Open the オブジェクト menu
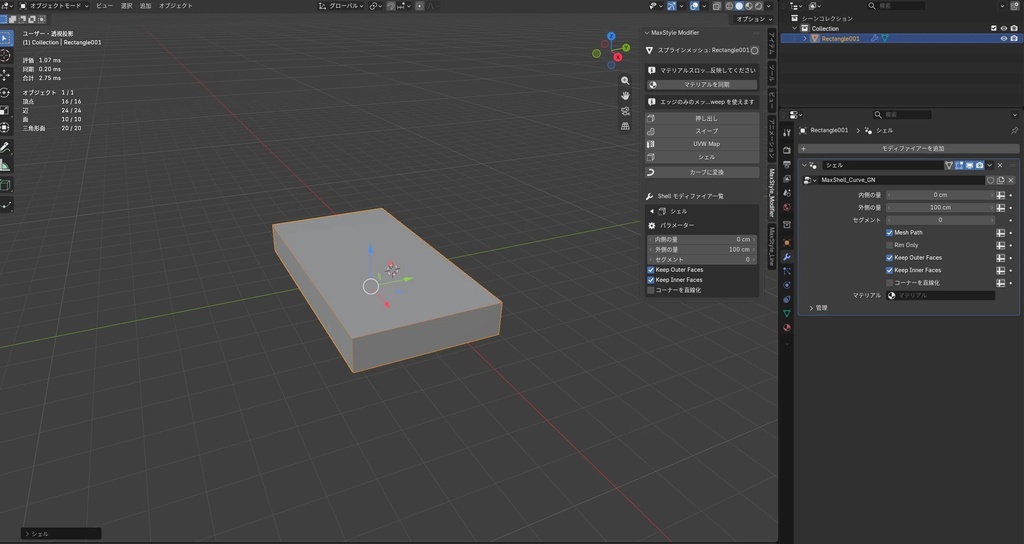This screenshot has width=1024, height=544. (x=176, y=6)
